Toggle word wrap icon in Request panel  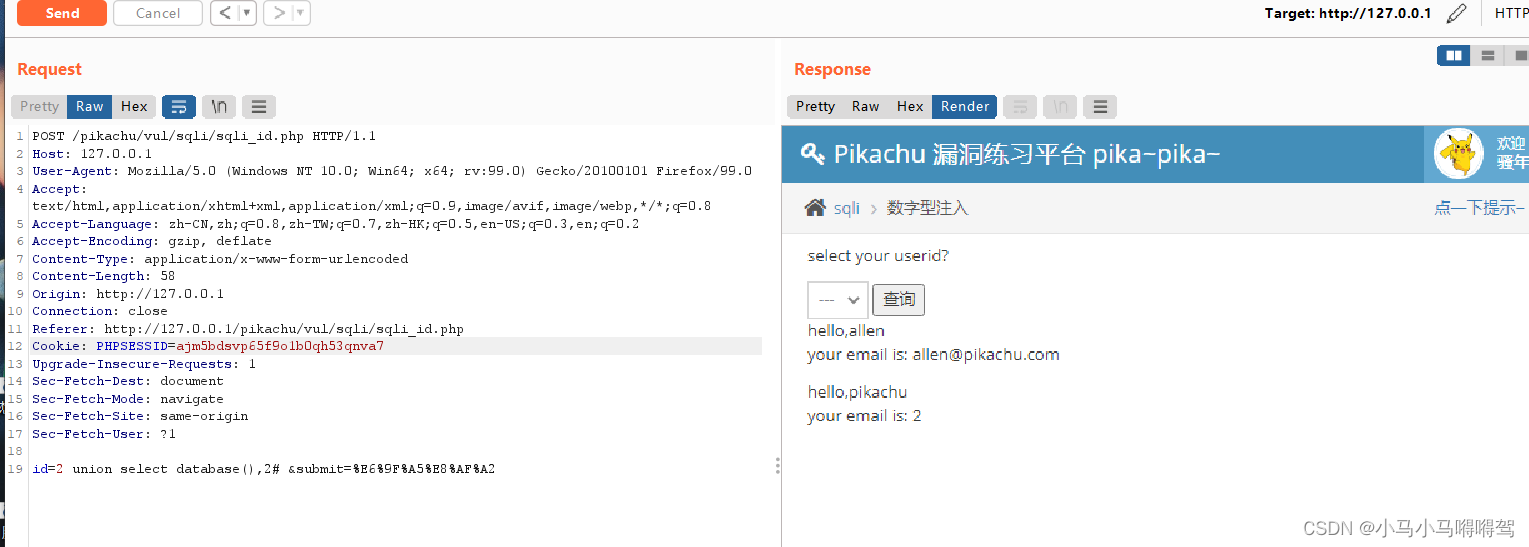179,106
